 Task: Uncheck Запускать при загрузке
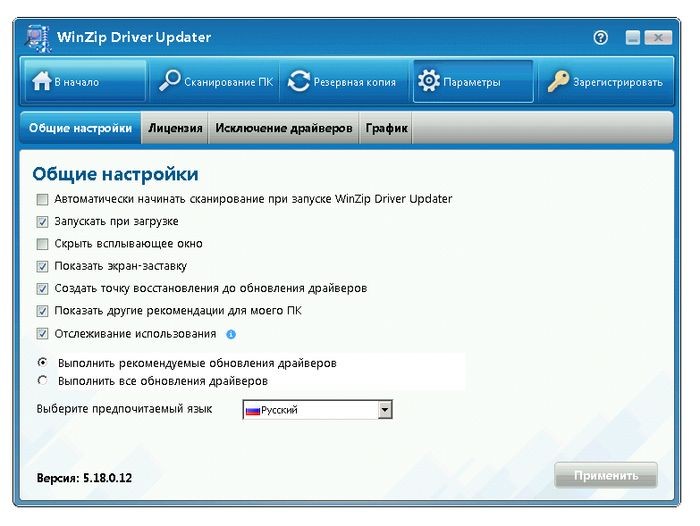pos(42,221)
